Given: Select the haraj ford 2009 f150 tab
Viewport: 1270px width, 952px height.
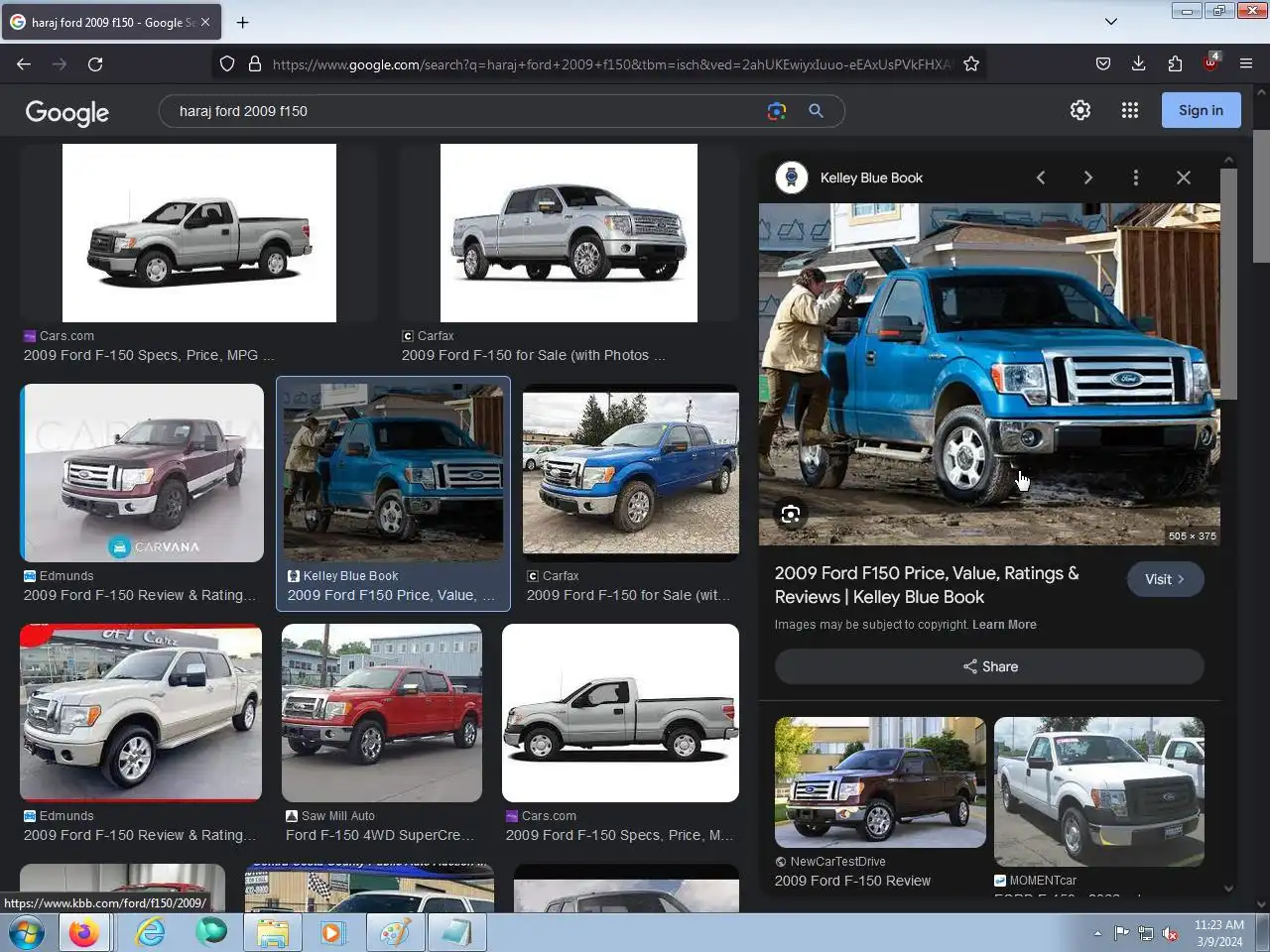Looking at the screenshot, I should coord(109,22).
